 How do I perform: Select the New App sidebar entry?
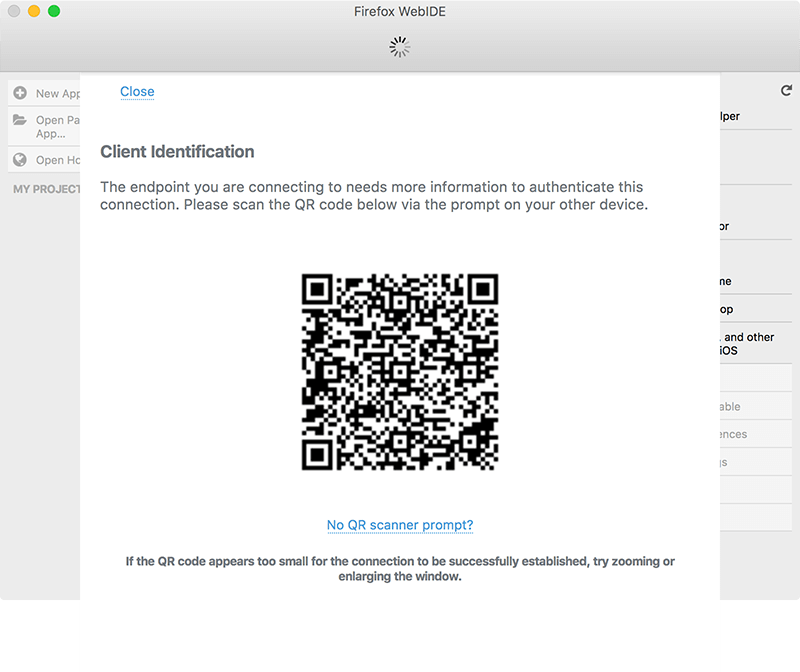pyautogui.click(x=44, y=93)
